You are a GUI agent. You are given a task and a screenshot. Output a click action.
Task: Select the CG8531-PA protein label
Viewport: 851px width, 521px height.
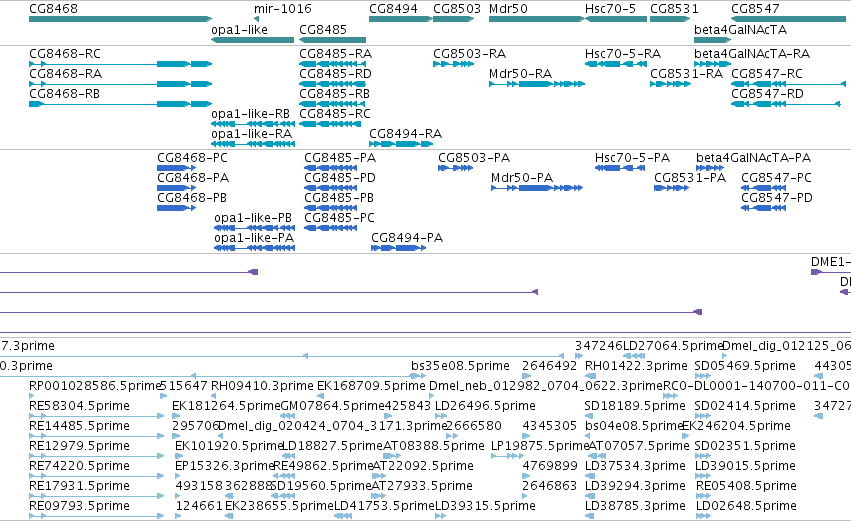[x=690, y=178]
